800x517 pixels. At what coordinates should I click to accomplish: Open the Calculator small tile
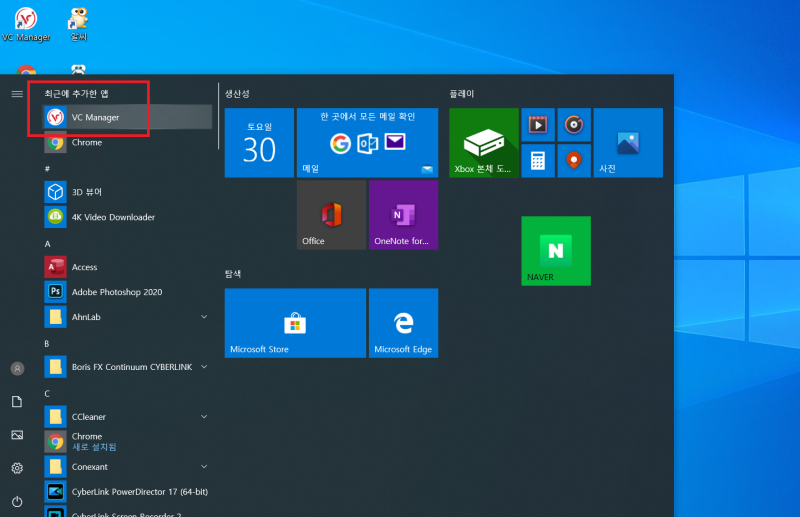click(x=538, y=161)
